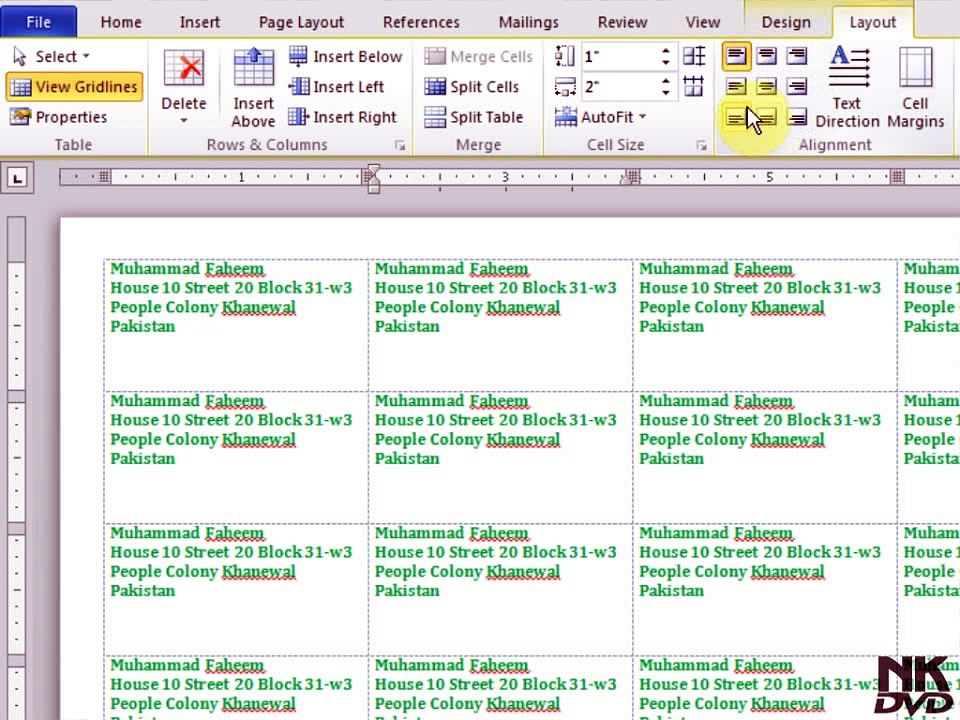Image resolution: width=960 pixels, height=720 pixels.
Task: Switch to the View tab
Action: pyautogui.click(x=702, y=22)
